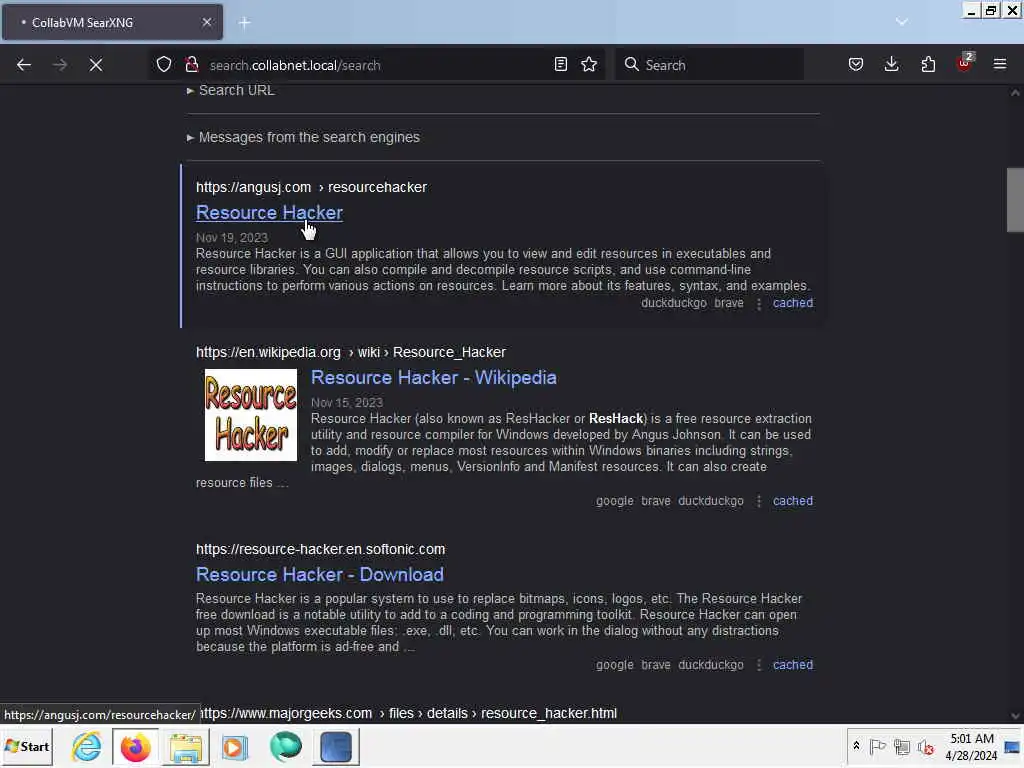Open the Firefox hamburger menu

click(x=1000, y=65)
